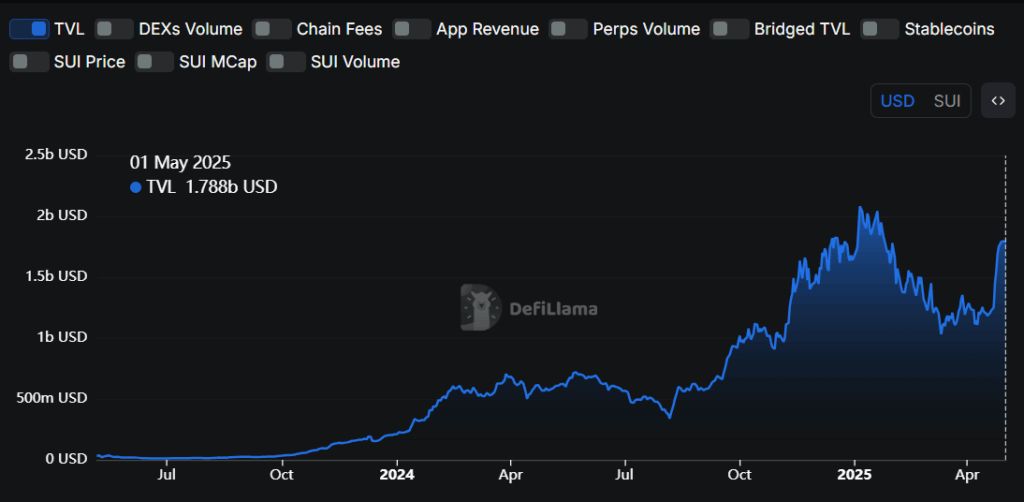Viewport: 1024px width, 502px height.
Task: Toggle Stablecoins series on
Action: click(x=880, y=29)
